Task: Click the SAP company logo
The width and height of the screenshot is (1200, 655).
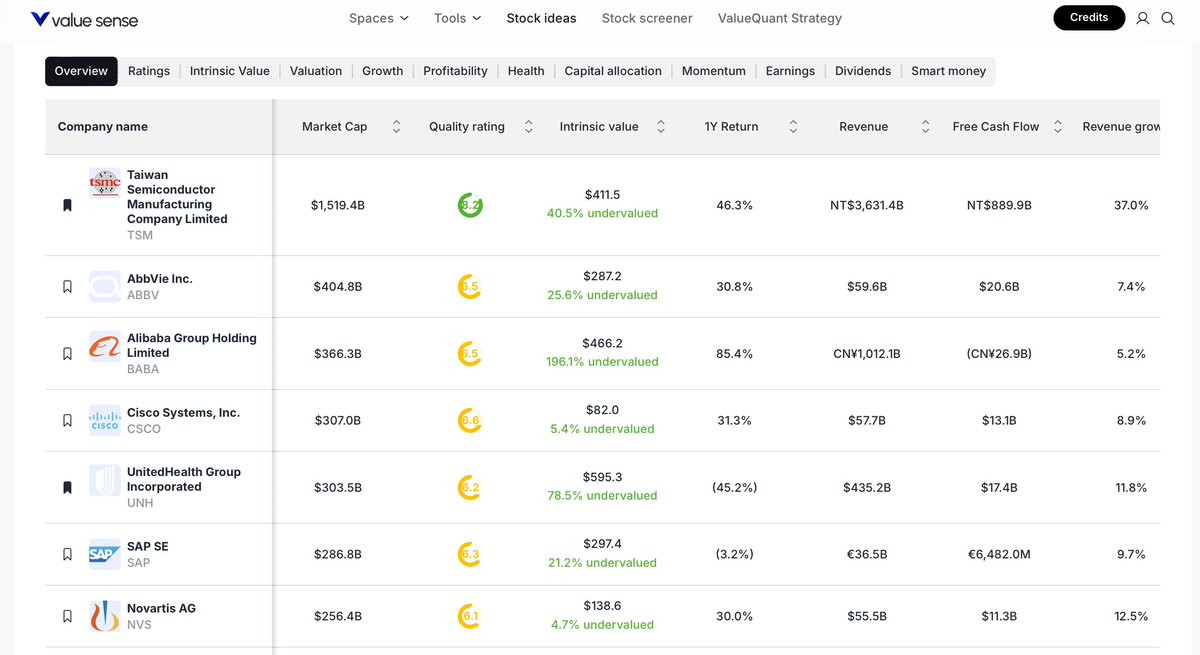Action: 105,554
